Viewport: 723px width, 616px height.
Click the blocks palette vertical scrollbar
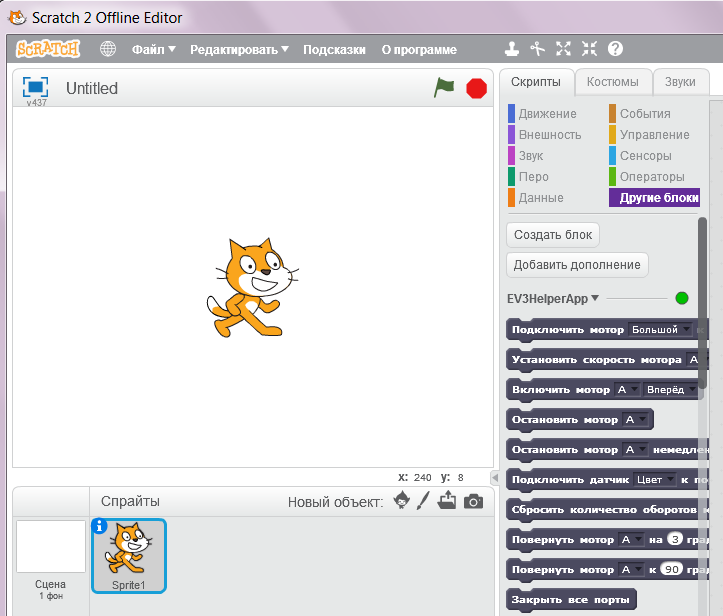[702, 303]
